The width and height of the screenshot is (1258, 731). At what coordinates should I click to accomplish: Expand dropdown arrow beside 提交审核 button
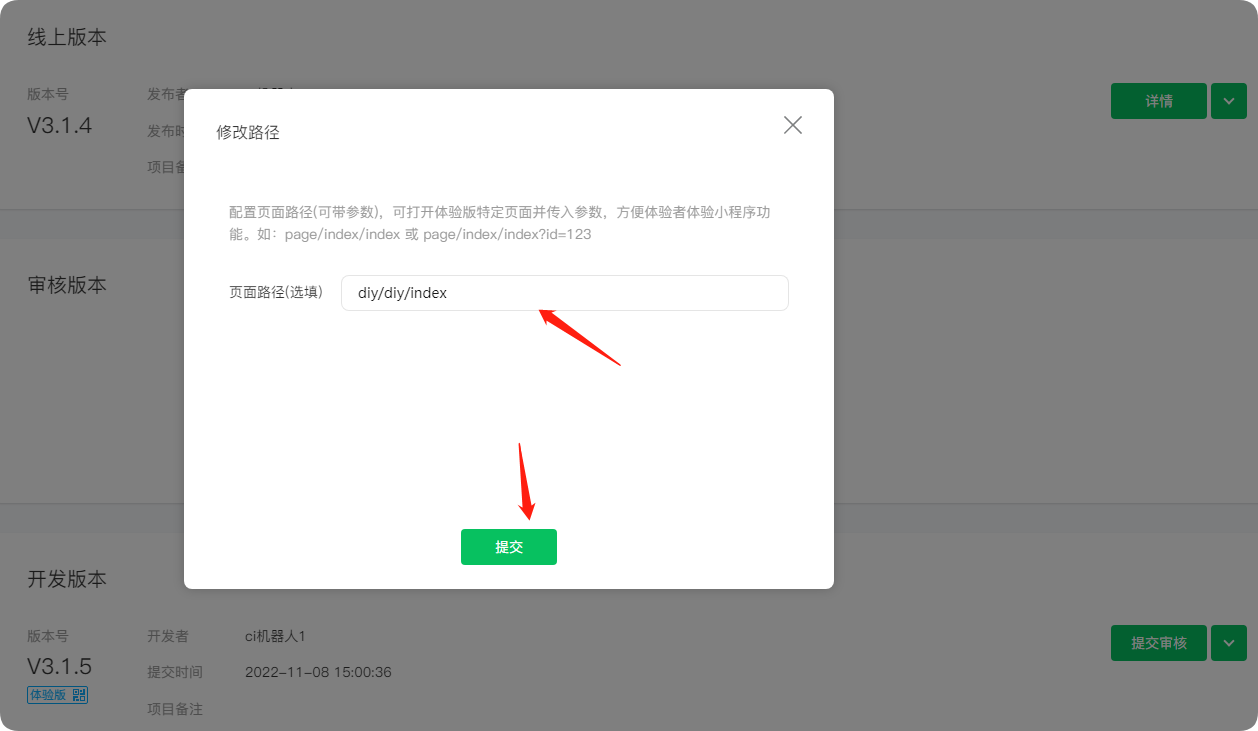(1229, 643)
